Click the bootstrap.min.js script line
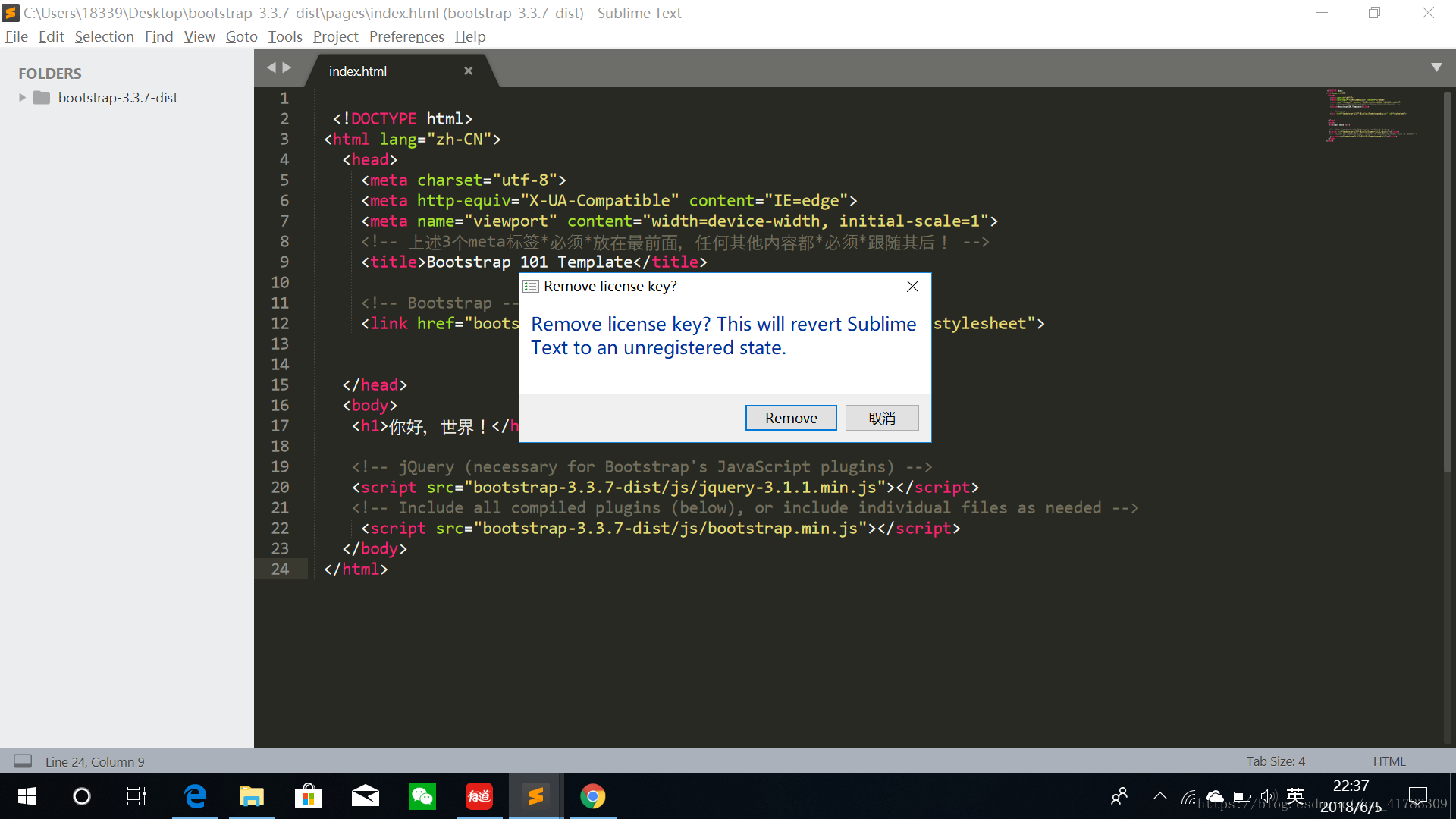Screen dimensions: 1456x819 (661, 528)
